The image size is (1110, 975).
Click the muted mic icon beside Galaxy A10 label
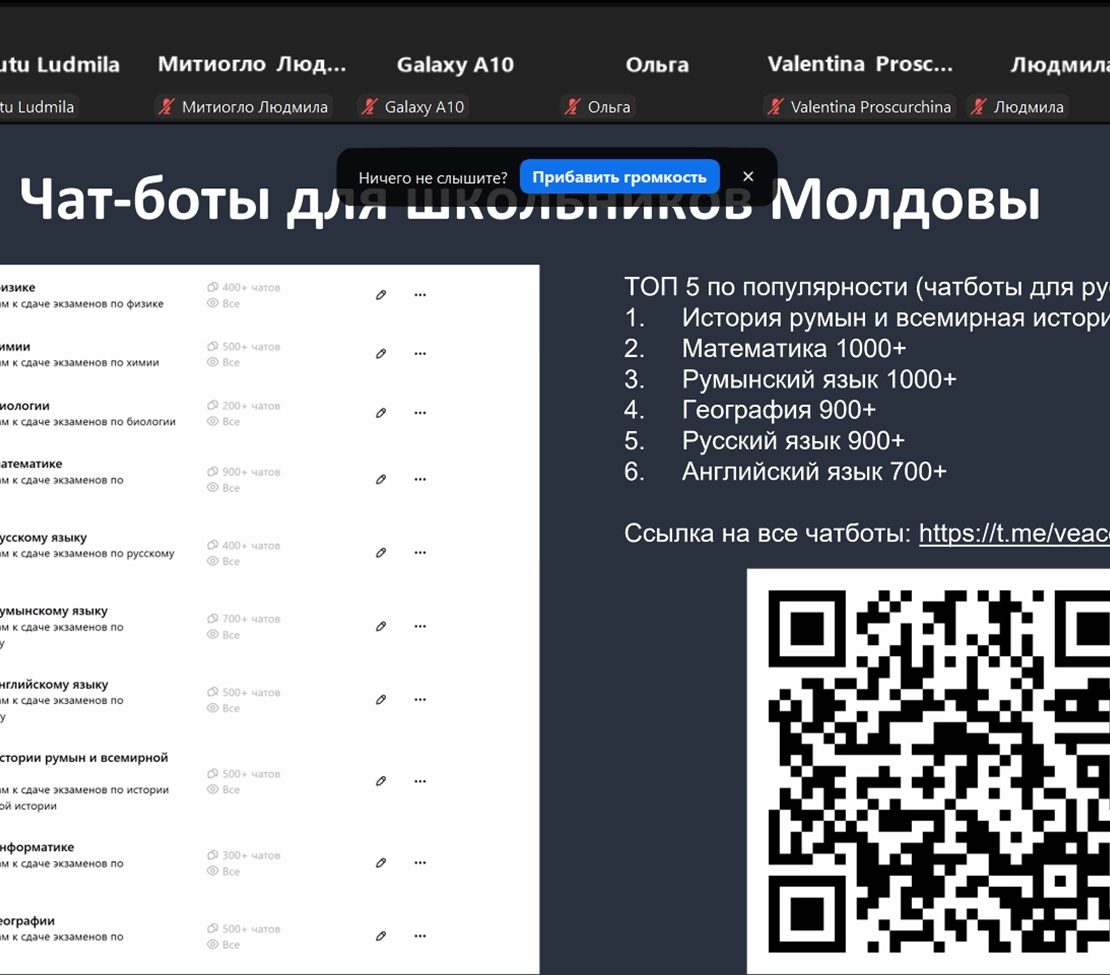[x=369, y=107]
